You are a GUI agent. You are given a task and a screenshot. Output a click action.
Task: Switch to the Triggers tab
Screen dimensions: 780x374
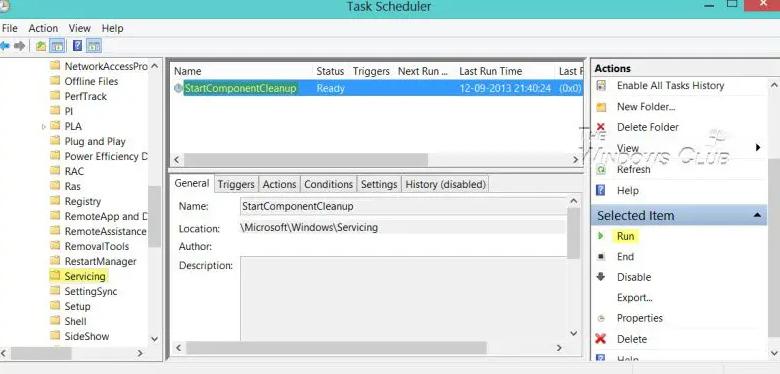(236, 185)
